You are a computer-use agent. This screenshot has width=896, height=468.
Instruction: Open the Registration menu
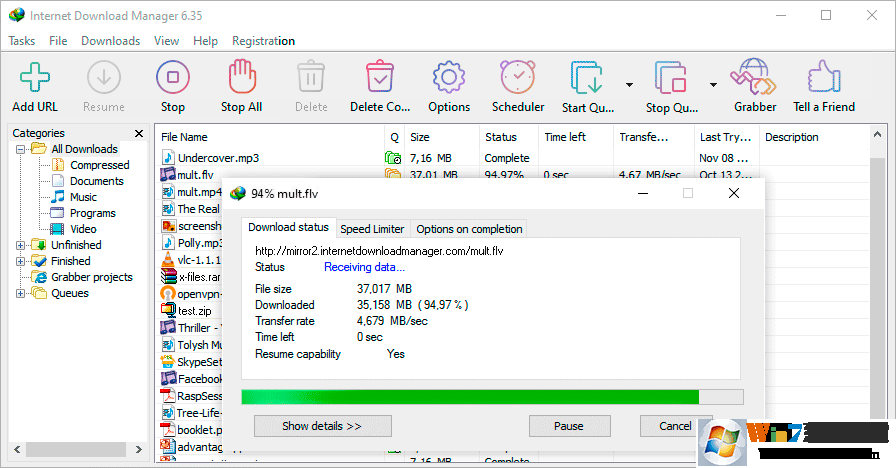pos(263,41)
